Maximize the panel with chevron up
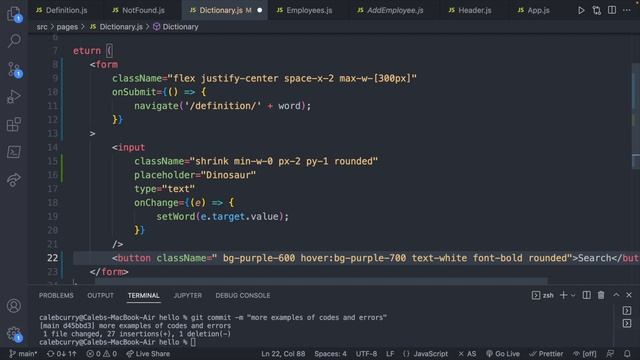This screenshot has width=640, height=360. click(616, 295)
